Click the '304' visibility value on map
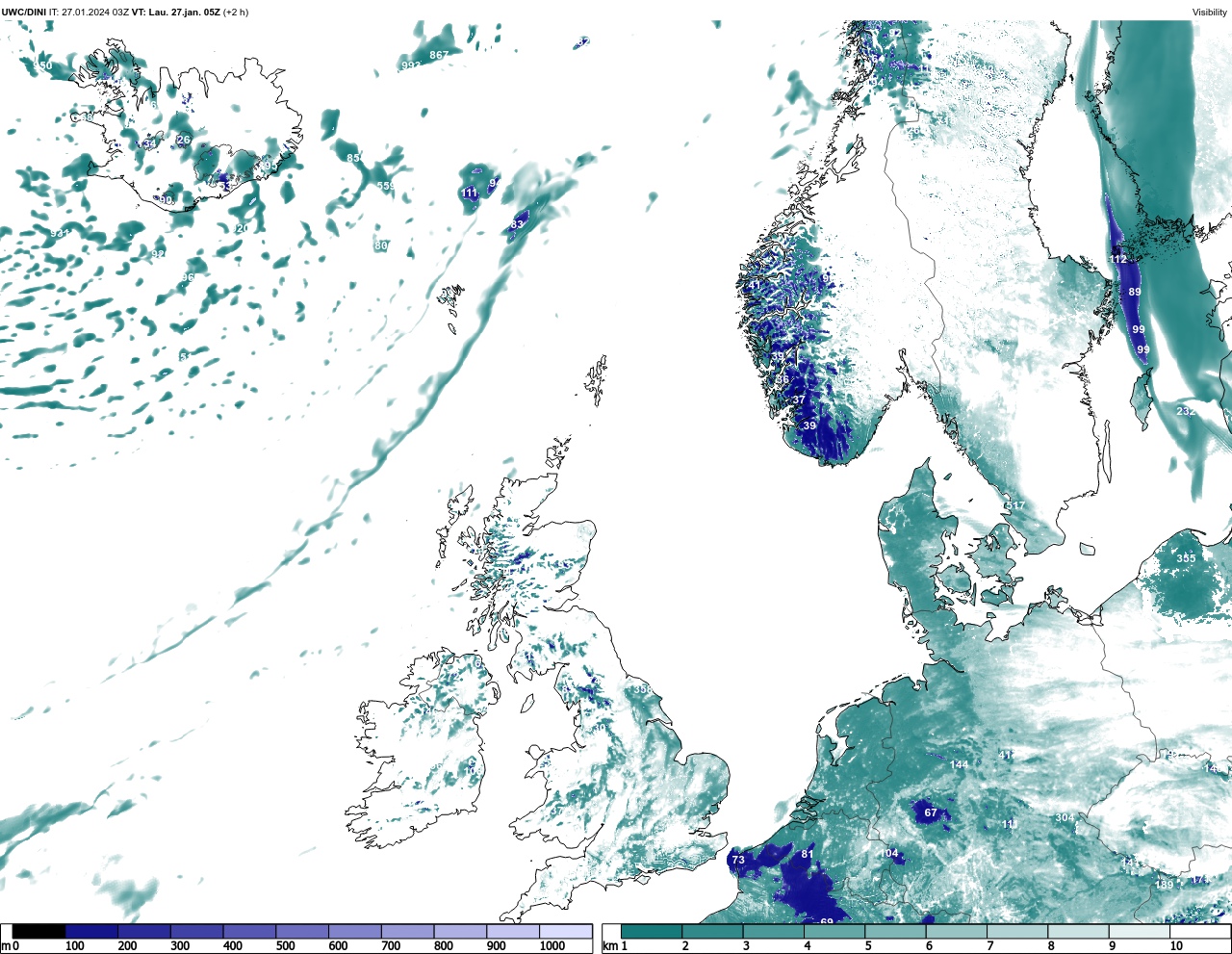1232x954 pixels. [x=1065, y=818]
